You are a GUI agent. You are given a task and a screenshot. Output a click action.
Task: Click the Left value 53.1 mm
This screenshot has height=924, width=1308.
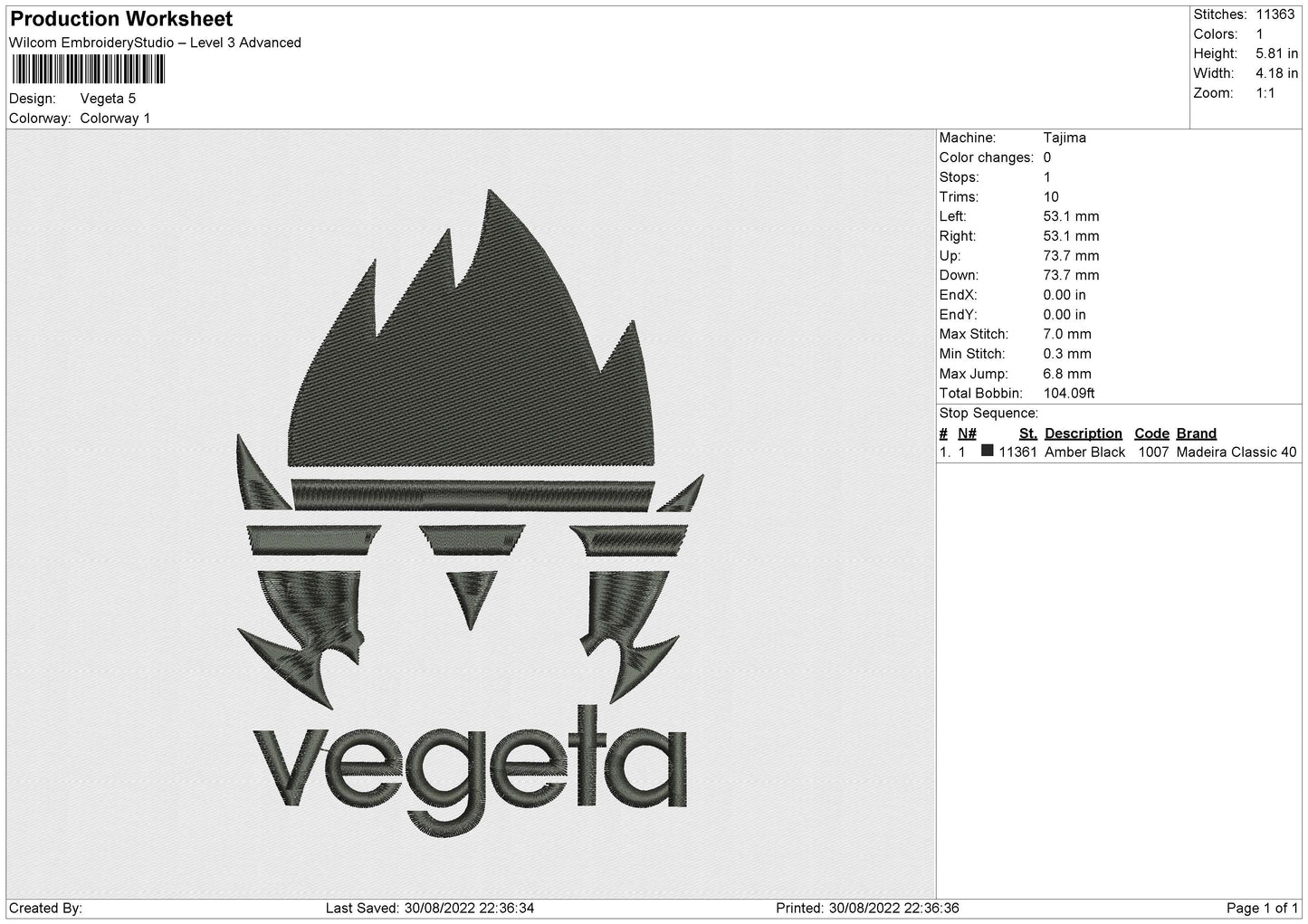point(1071,217)
